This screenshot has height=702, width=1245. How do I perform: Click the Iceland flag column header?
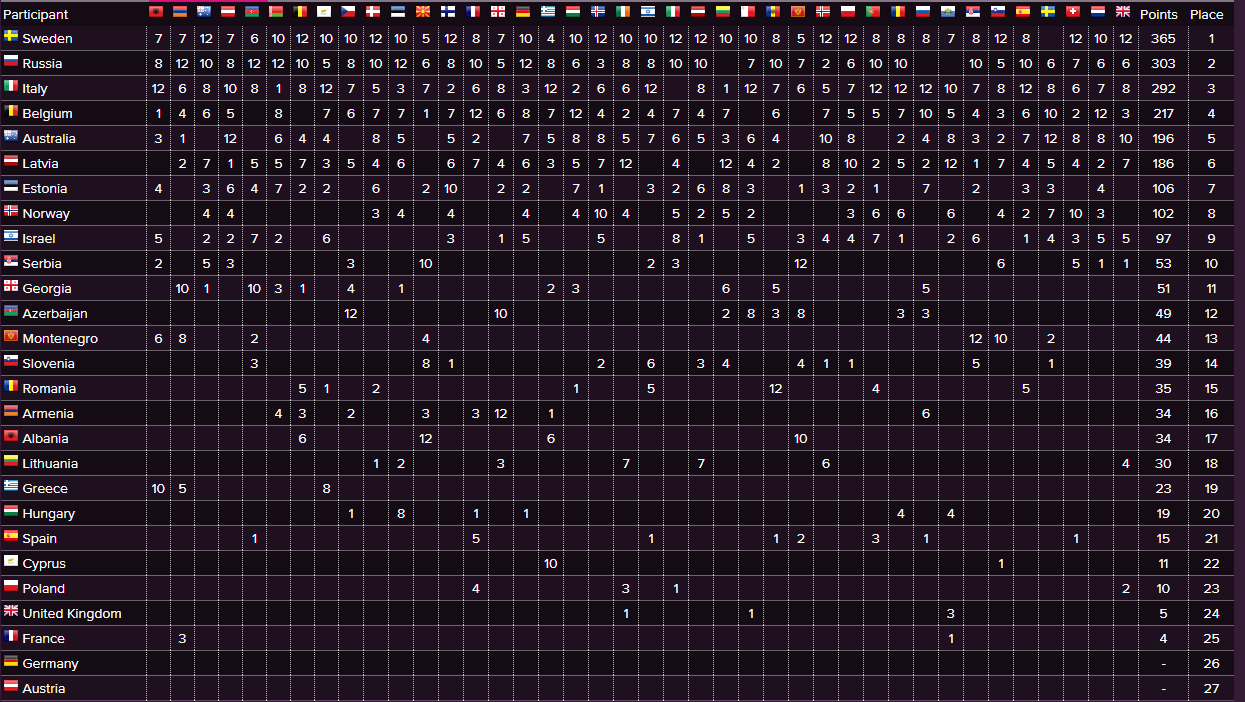(x=598, y=12)
